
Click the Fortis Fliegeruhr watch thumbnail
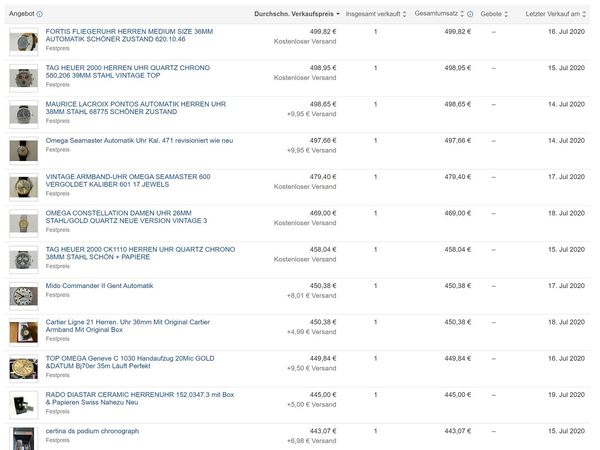[x=24, y=42]
